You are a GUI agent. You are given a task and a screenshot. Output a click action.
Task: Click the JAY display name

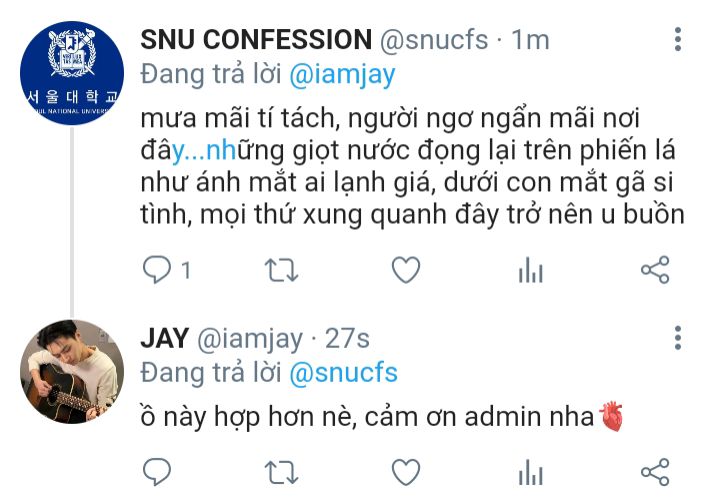point(164,339)
